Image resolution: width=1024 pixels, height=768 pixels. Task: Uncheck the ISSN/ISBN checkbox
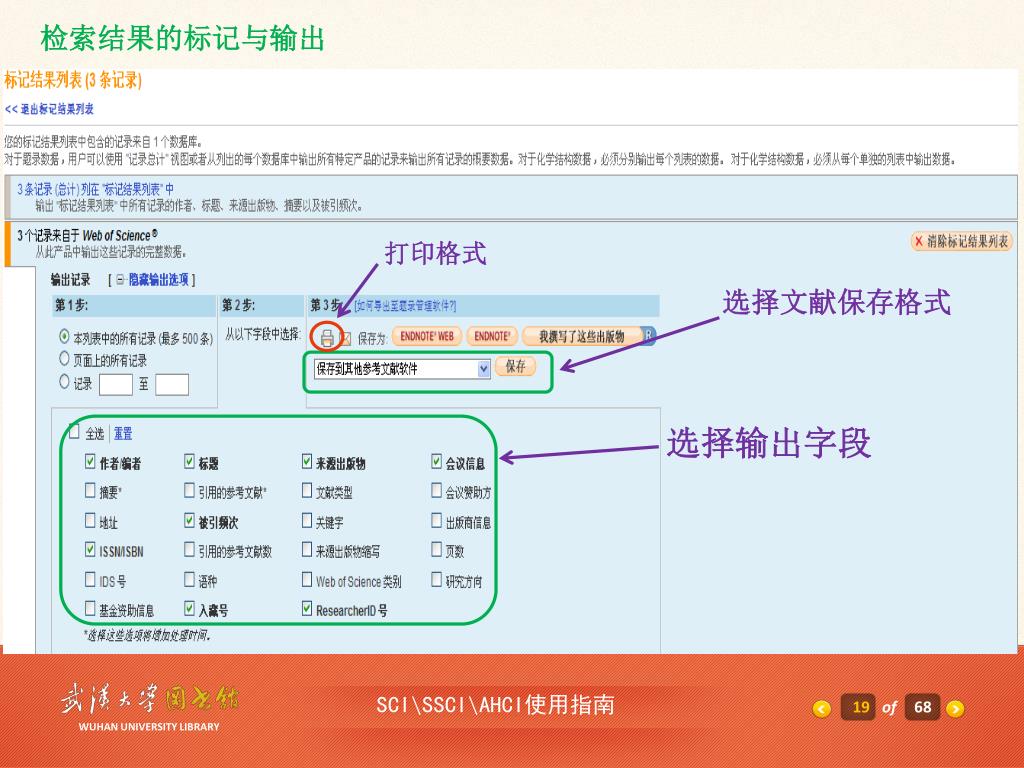click(x=90, y=549)
